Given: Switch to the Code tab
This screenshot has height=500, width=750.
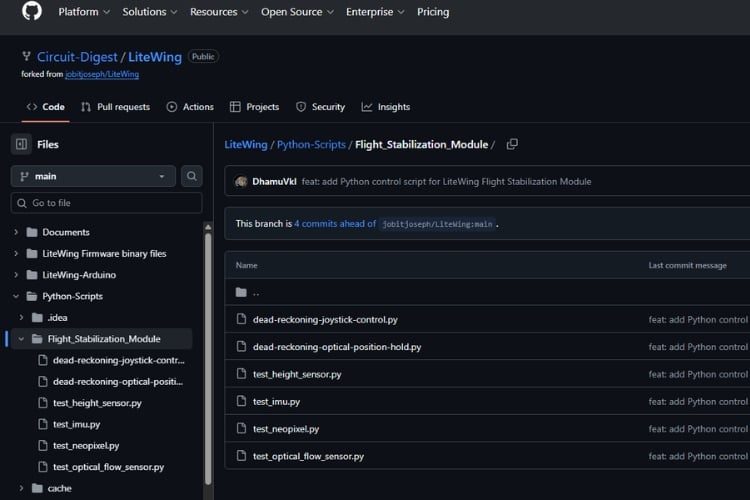Looking at the screenshot, I should click(46, 107).
